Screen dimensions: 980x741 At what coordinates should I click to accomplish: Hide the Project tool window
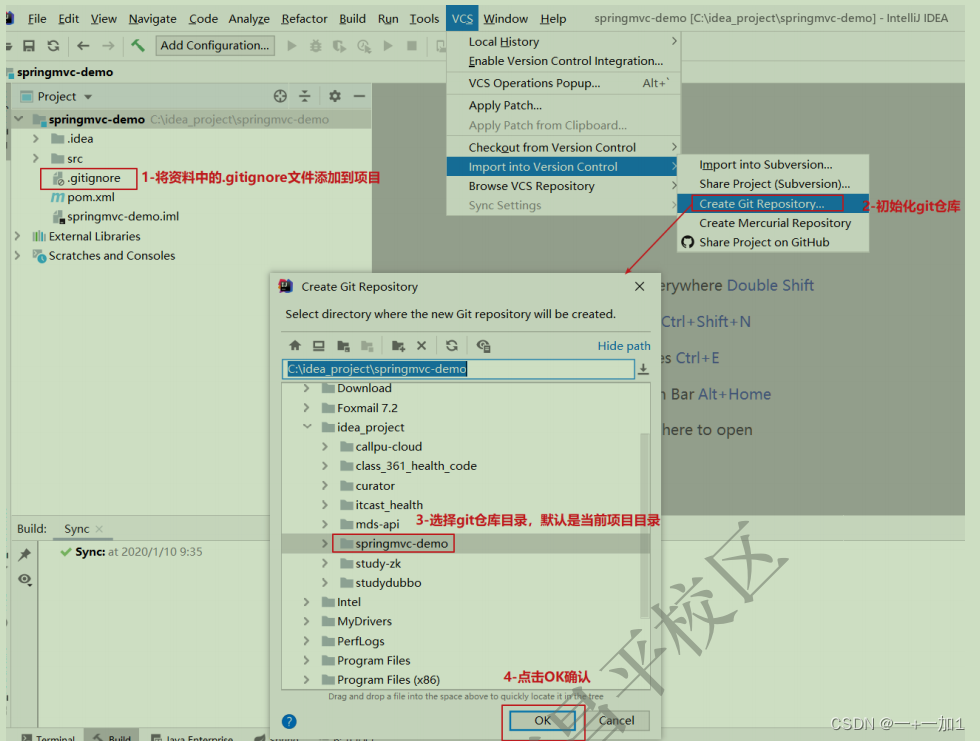361,95
